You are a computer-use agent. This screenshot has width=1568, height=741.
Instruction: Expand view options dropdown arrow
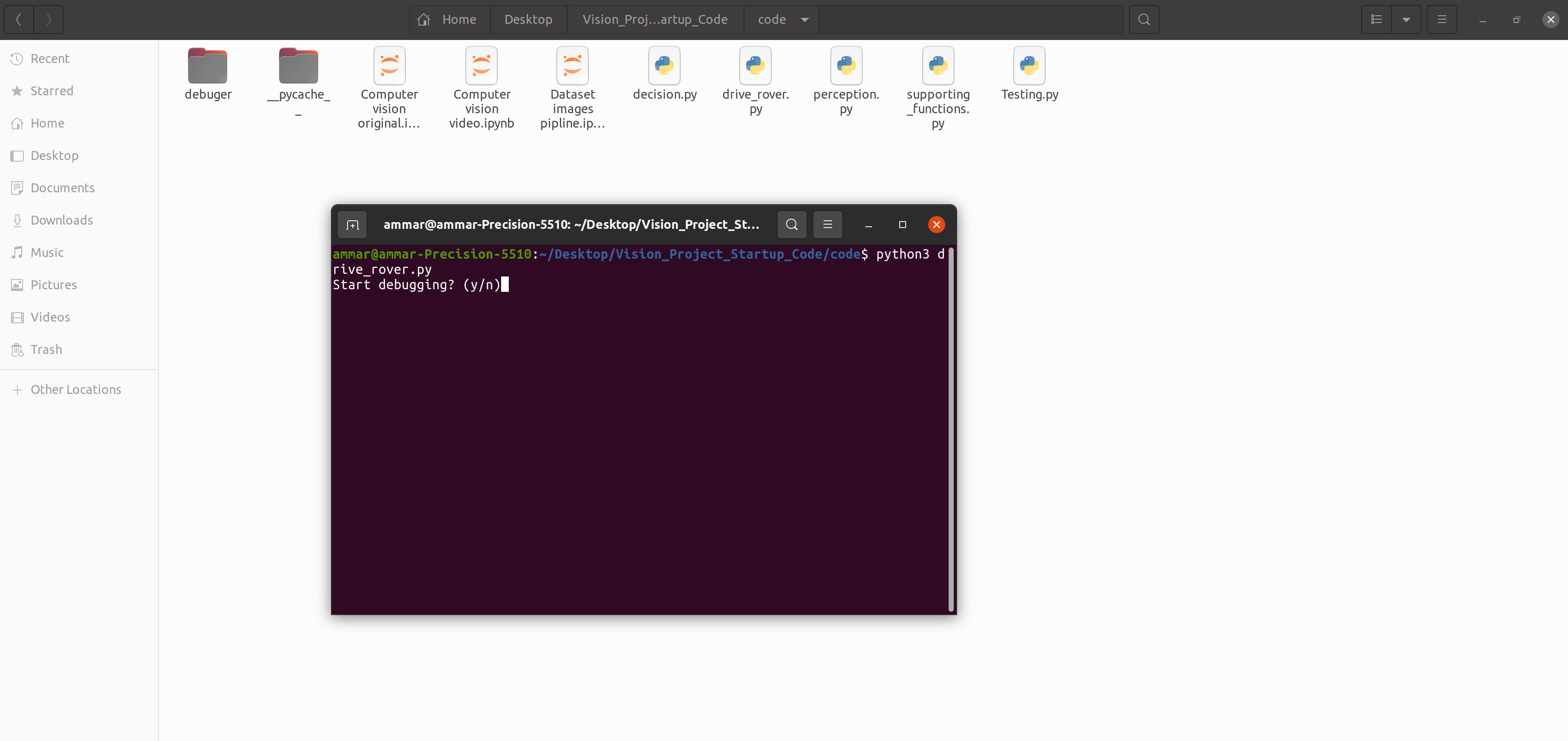1406,20
